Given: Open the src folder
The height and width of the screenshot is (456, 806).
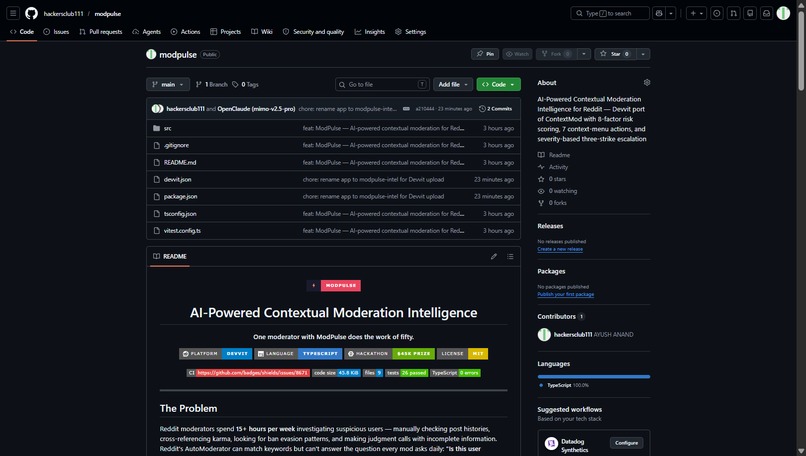Looking at the screenshot, I should pos(168,129).
